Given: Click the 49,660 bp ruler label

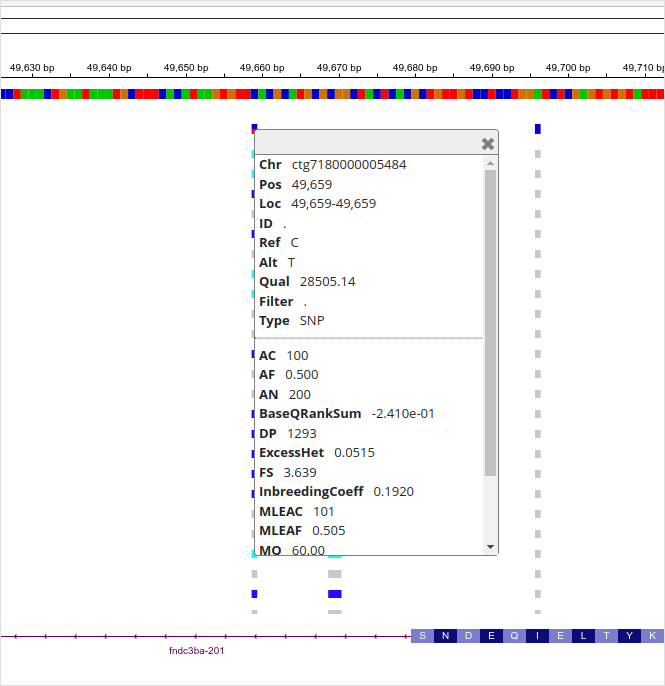Looking at the screenshot, I should [262, 68].
